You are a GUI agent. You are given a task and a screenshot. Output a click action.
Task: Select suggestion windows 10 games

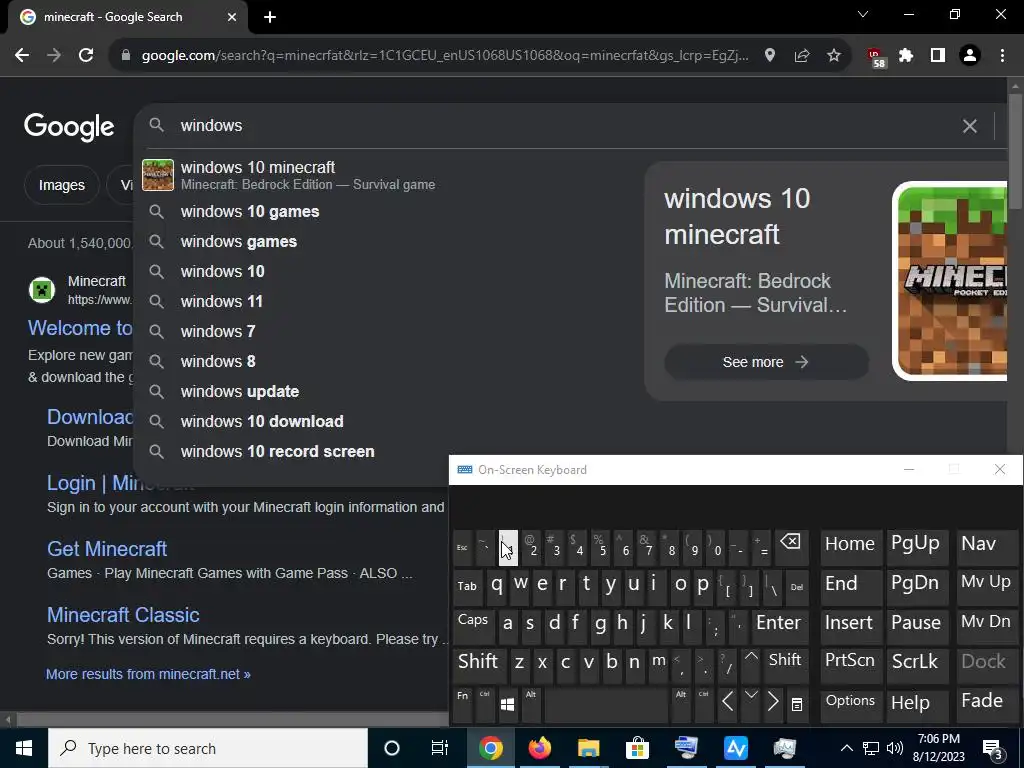tap(388, 212)
